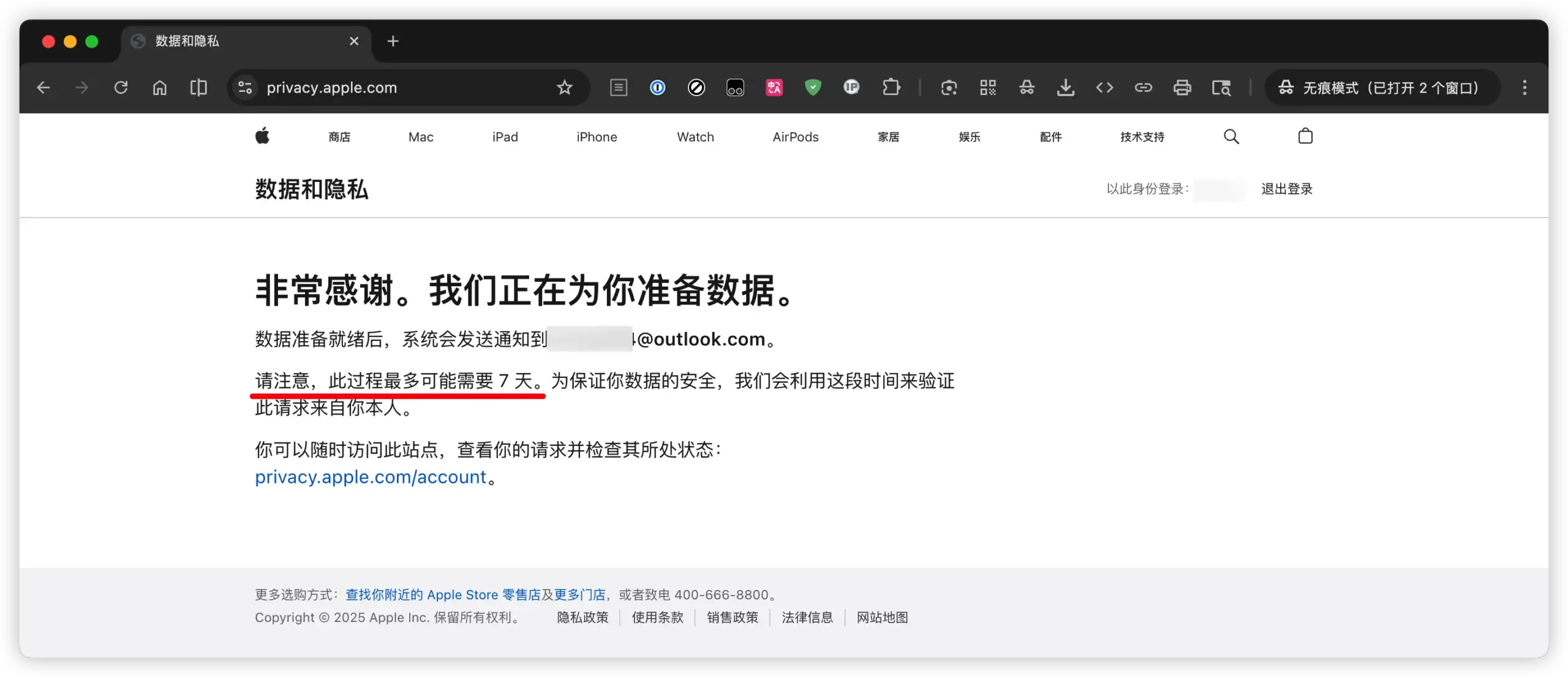
Task: Click the Apple logo
Action: click(x=262, y=136)
